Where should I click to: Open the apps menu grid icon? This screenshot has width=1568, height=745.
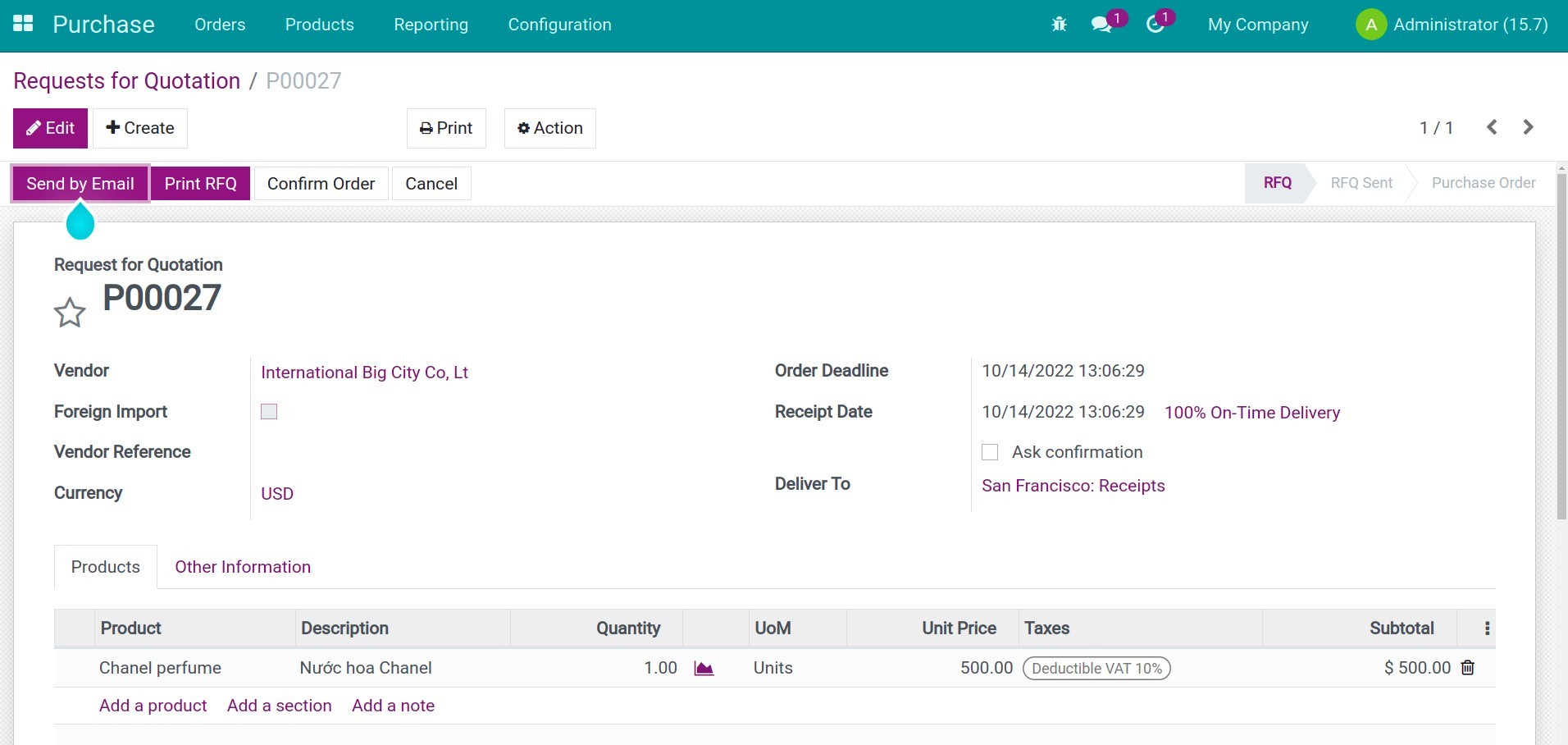(22, 24)
